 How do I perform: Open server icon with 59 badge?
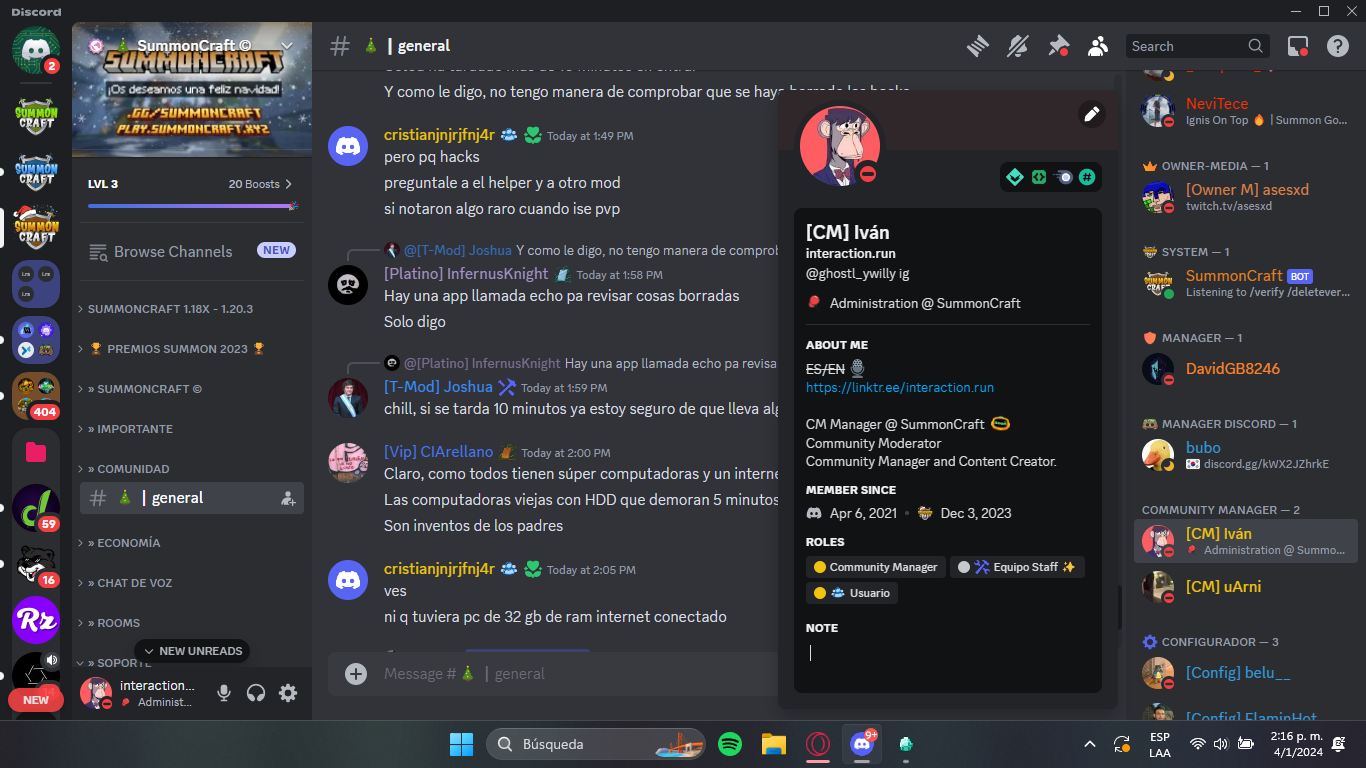[x=36, y=508]
